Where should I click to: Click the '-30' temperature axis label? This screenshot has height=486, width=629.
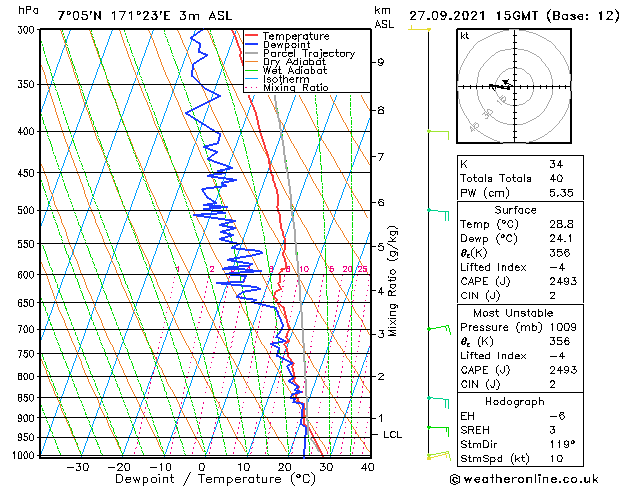pos(77,467)
